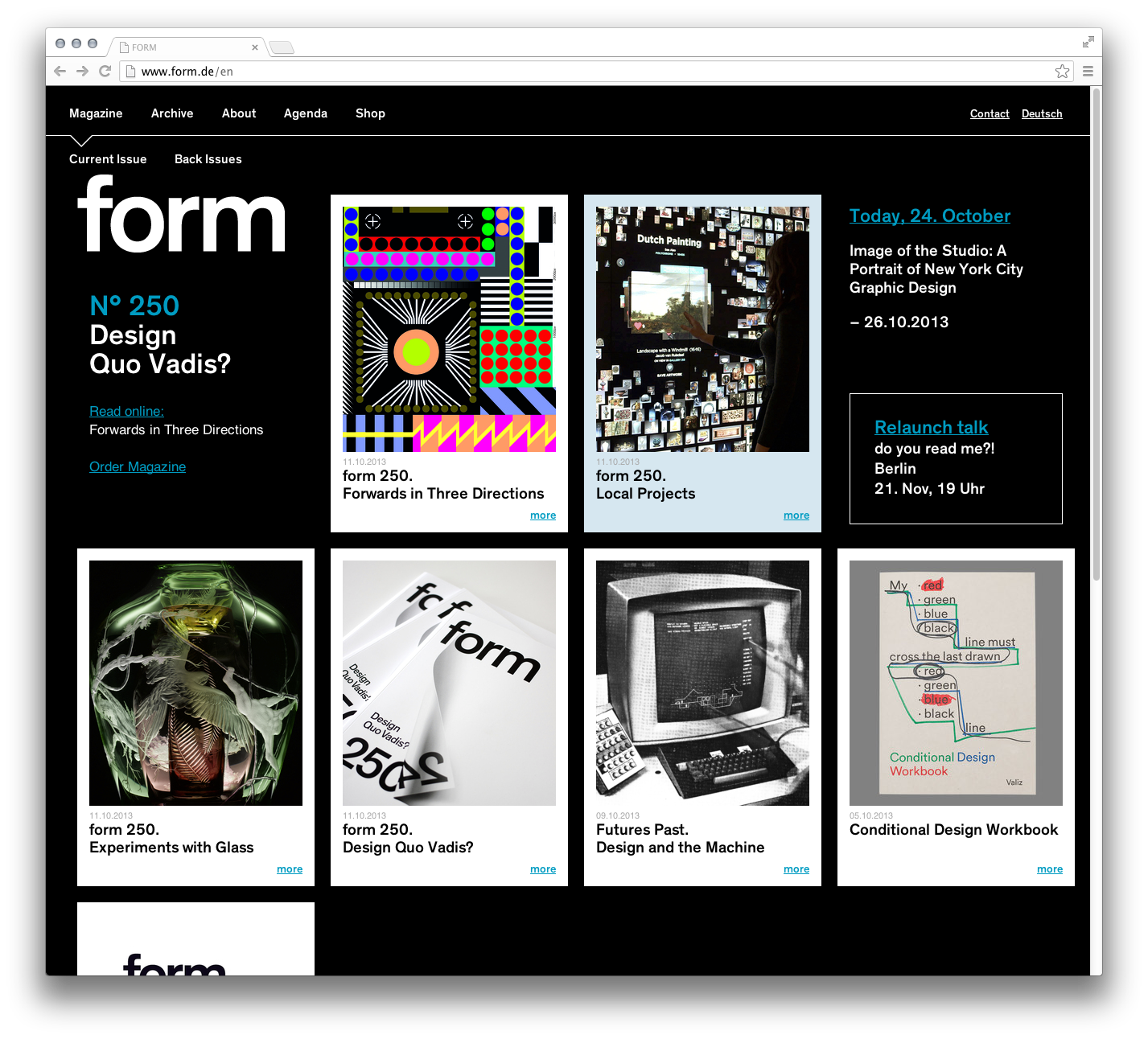Open a new browser tab
Image resolution: width=1148 pixels, height=1039 pixels.
282,48
